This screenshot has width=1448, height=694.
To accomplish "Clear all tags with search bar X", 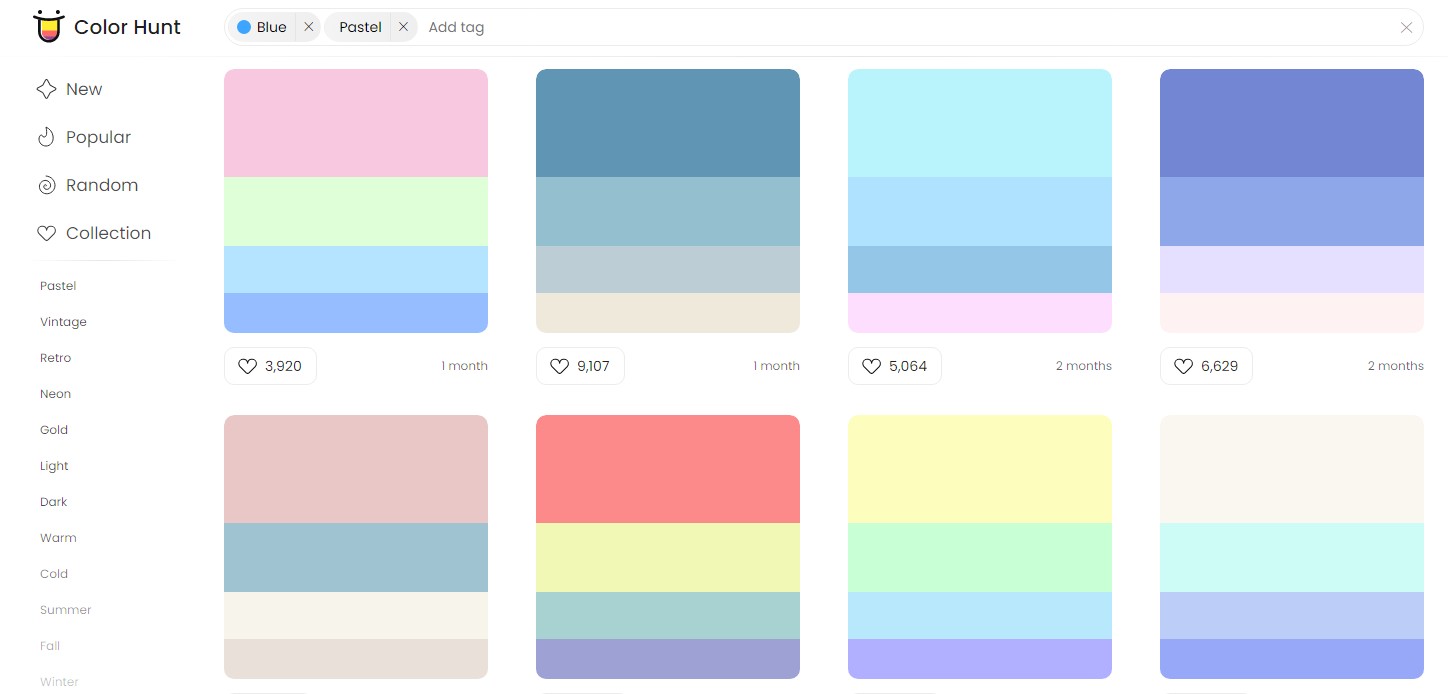I will [x=1406, y=28].
